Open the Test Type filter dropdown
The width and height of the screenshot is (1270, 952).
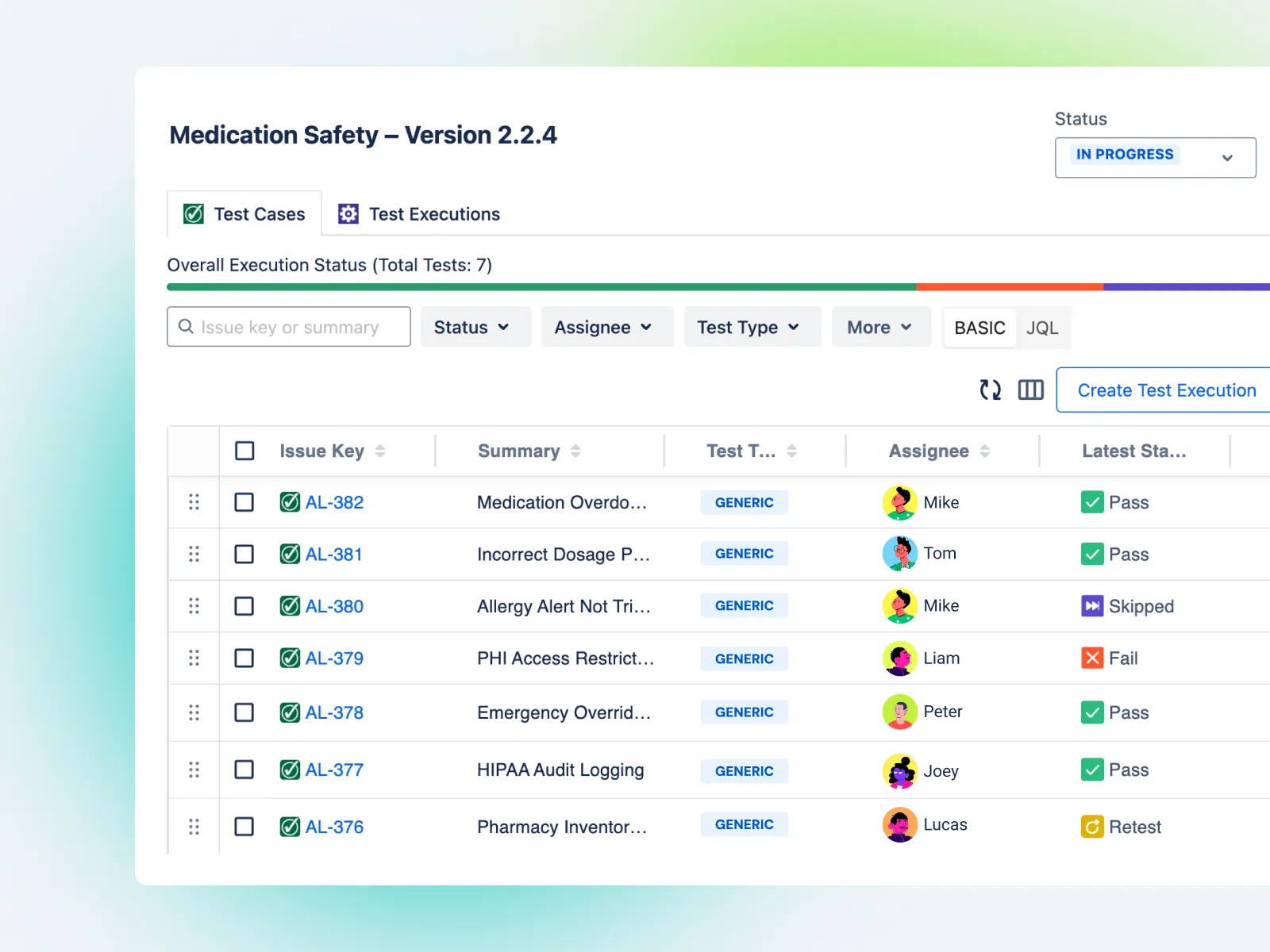[752, 326]
